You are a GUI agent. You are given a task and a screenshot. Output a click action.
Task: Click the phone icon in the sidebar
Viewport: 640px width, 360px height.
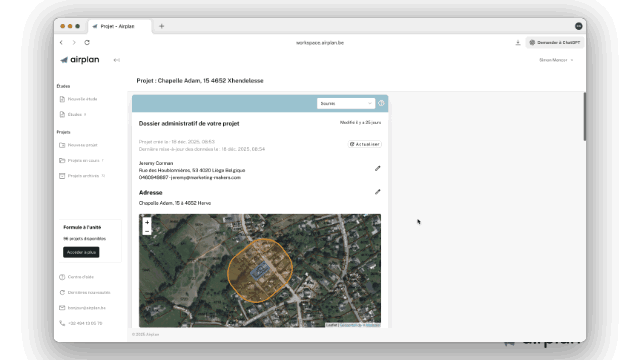tap(62, 323)
